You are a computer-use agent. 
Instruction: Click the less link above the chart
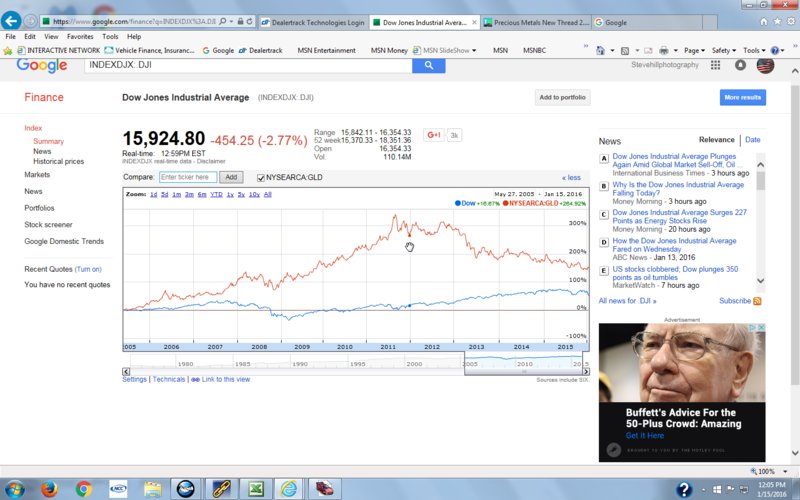(571, 178)
